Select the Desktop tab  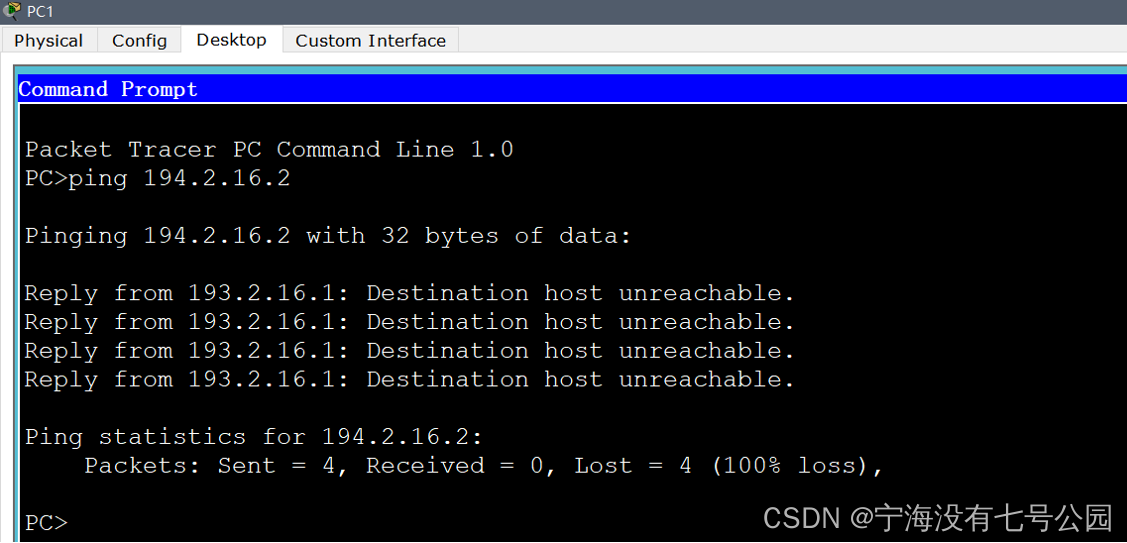[x=231, y=40]
